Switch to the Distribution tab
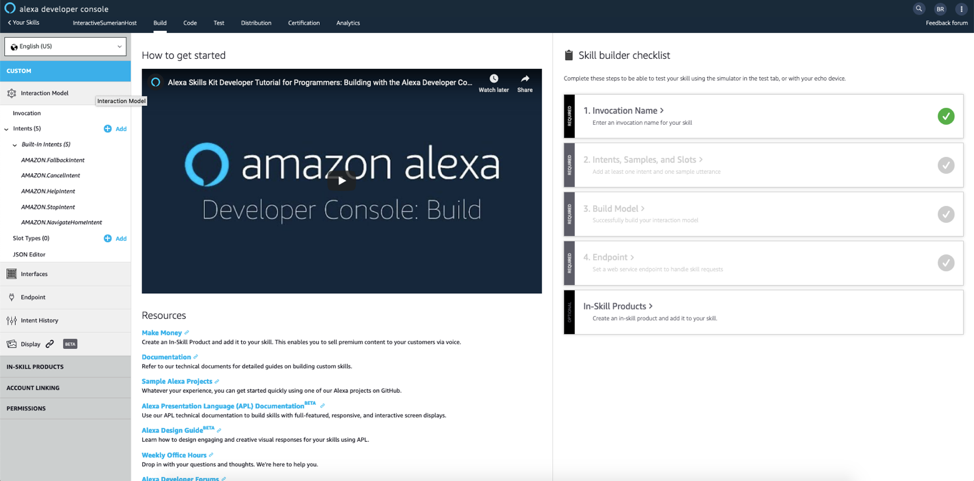974x481 pixels. [256, 23]
